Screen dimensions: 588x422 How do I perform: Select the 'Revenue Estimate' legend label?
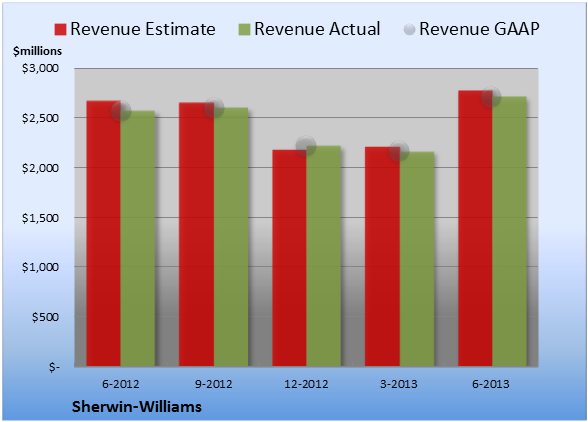(143, 29)
